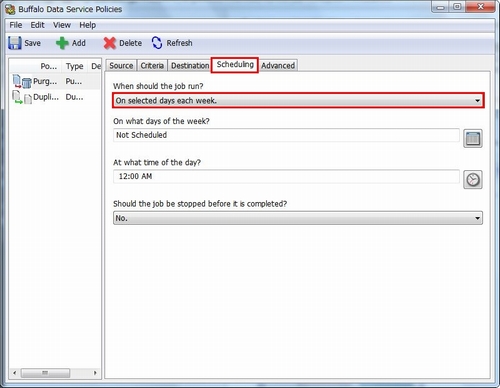Open the time-of-day clock picker icon
This screenshot has width=500, height=388.
point(473,180)
